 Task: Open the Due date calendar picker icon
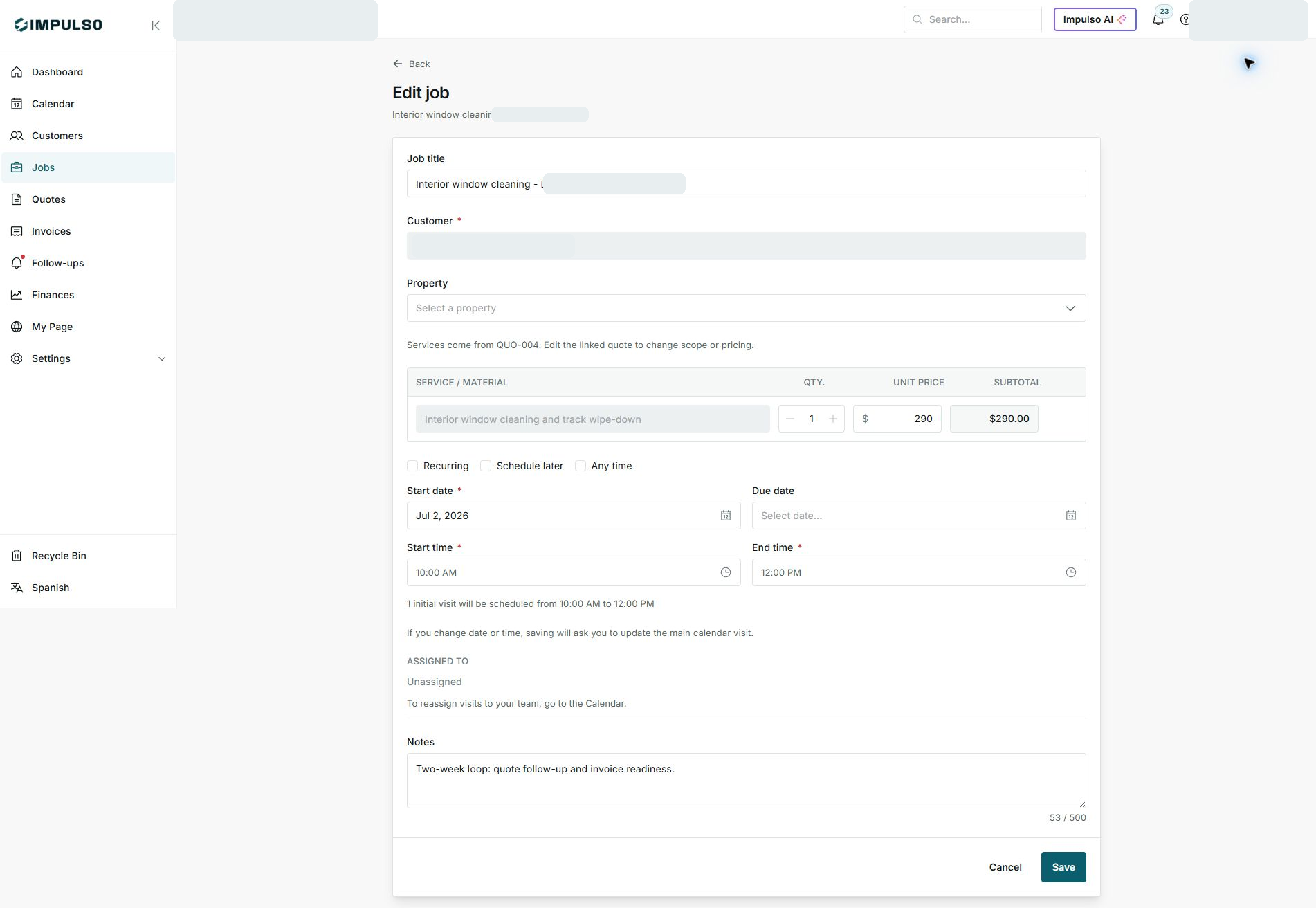pos(1071,516)
